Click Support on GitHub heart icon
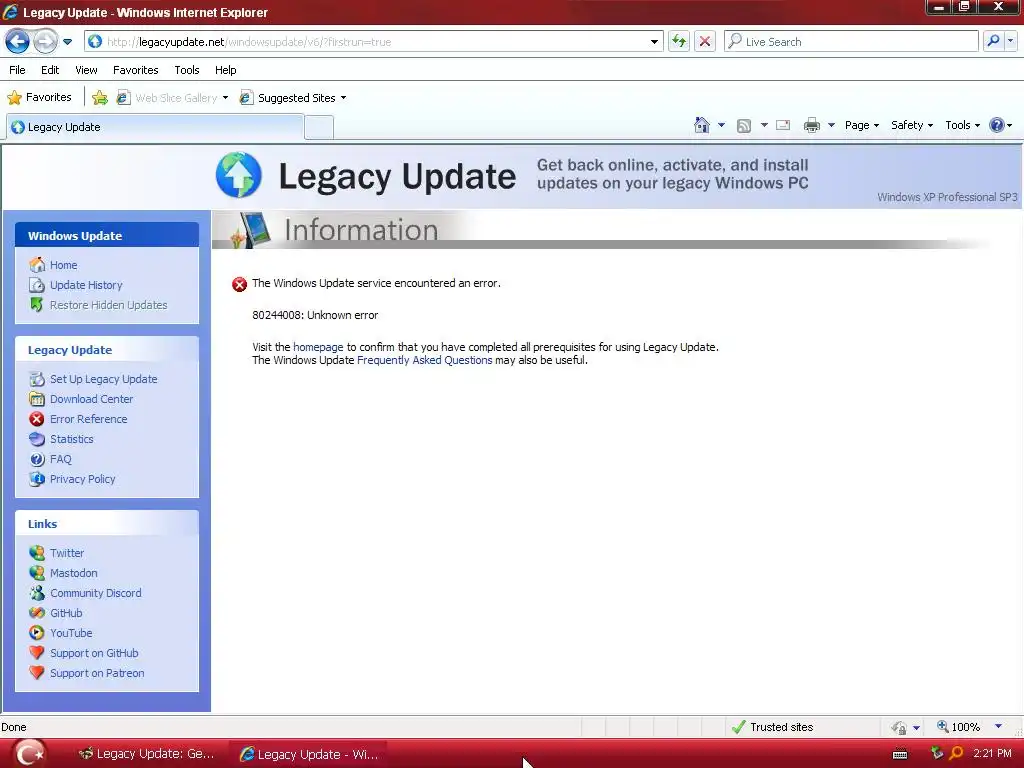The height and width of the screenshot is (768, 1024). [37, 652]
